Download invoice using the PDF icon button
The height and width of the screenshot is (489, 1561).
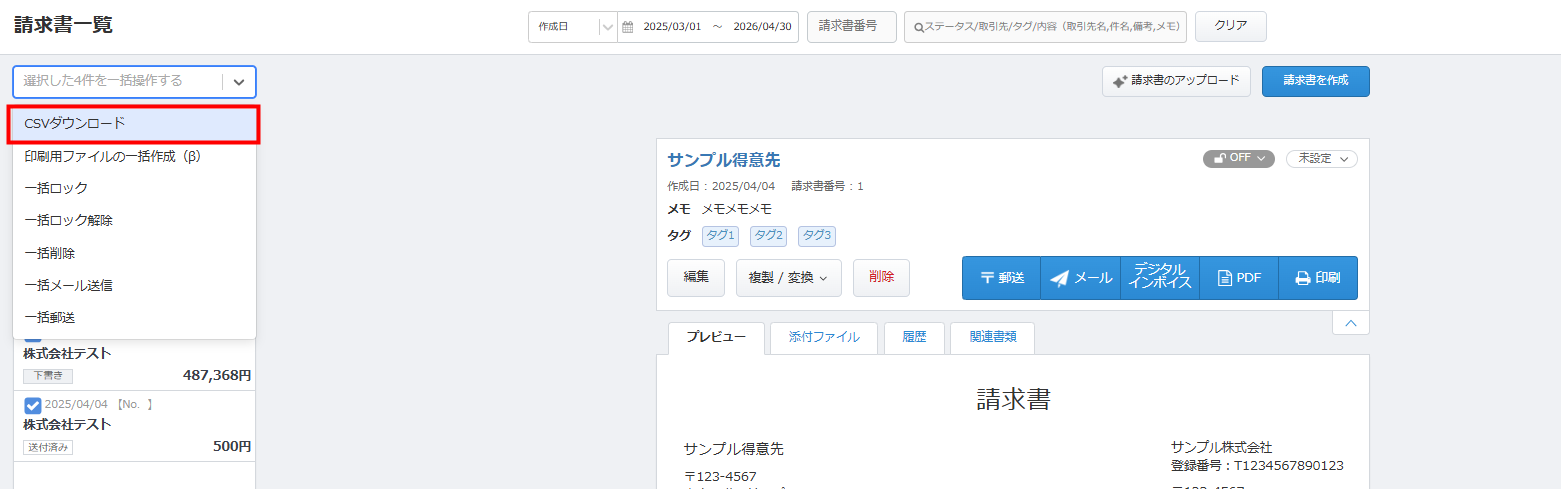(x=1239, y=278)
